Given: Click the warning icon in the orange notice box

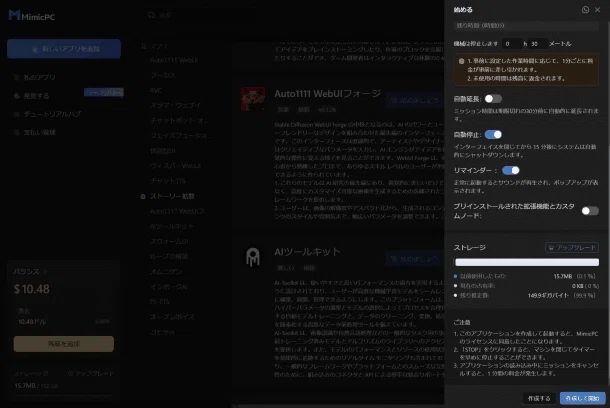Looking at the screenshot, I should click(x=461, y=61).
